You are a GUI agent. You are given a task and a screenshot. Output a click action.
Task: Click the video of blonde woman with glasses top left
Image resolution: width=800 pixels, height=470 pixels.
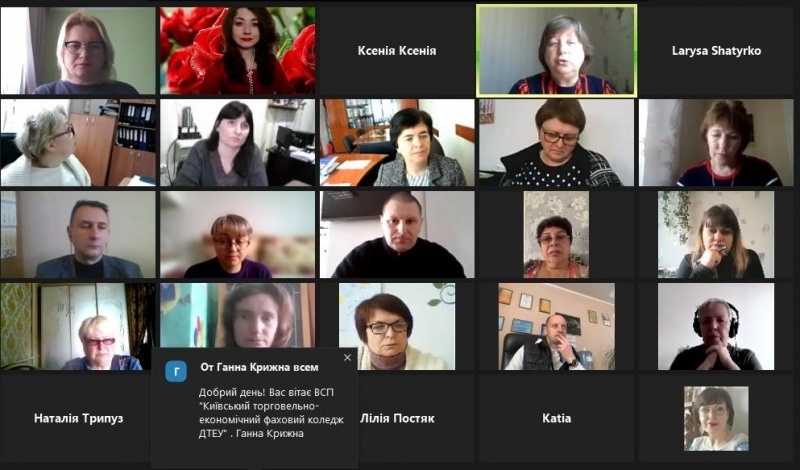click(78, 51)
